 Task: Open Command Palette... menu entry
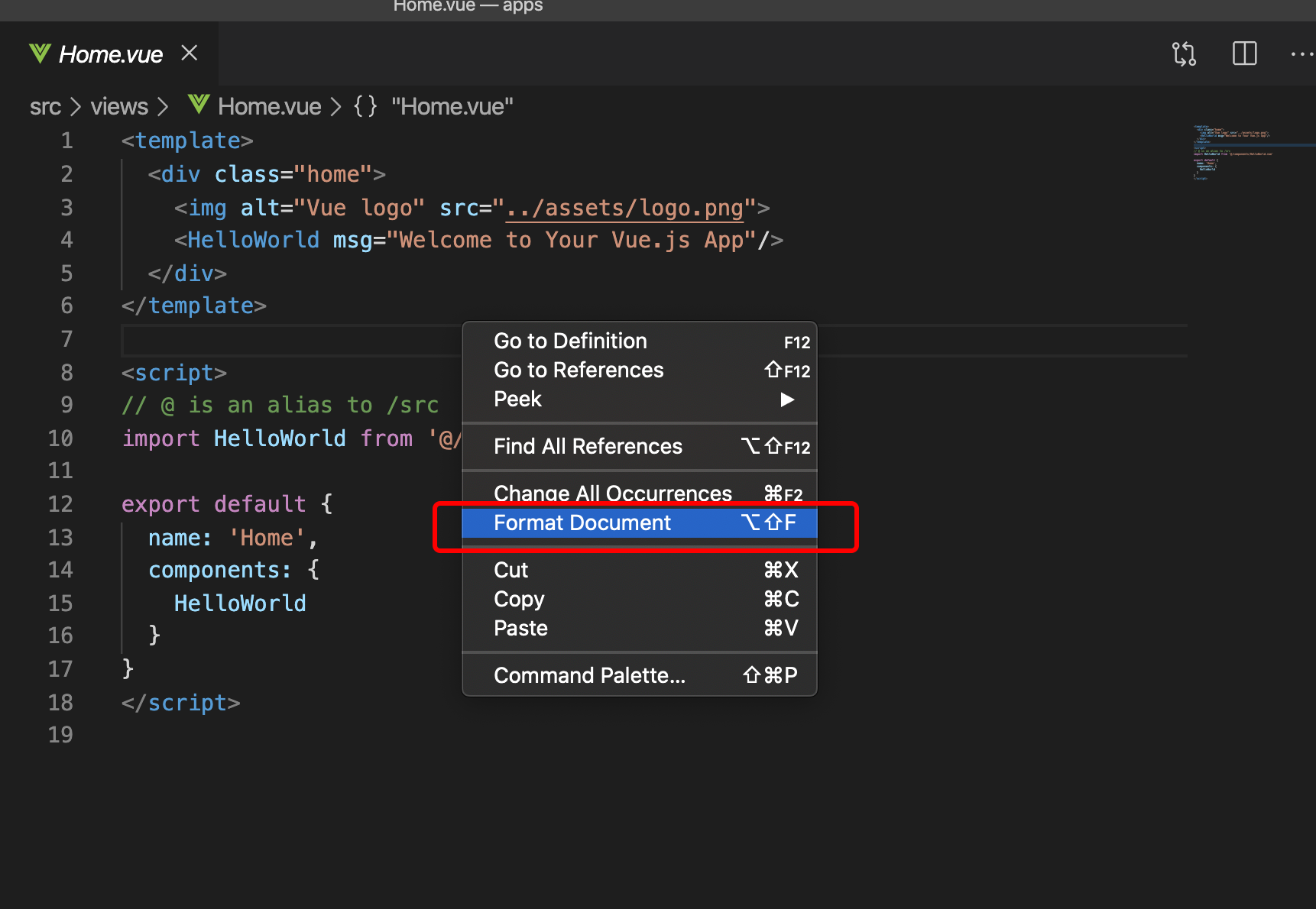point(640,675)
